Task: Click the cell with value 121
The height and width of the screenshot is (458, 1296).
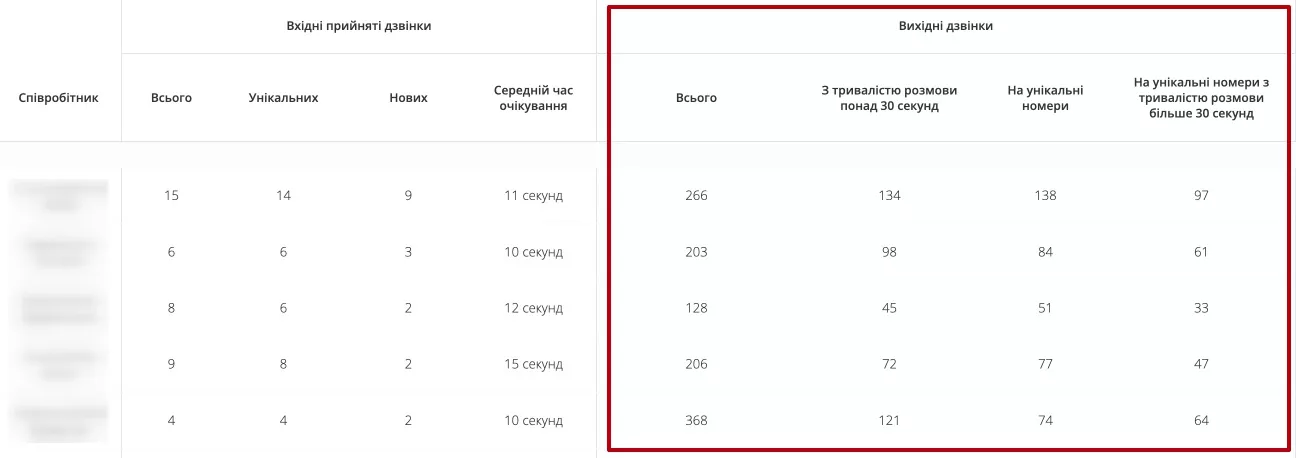Action: point(889,420)
